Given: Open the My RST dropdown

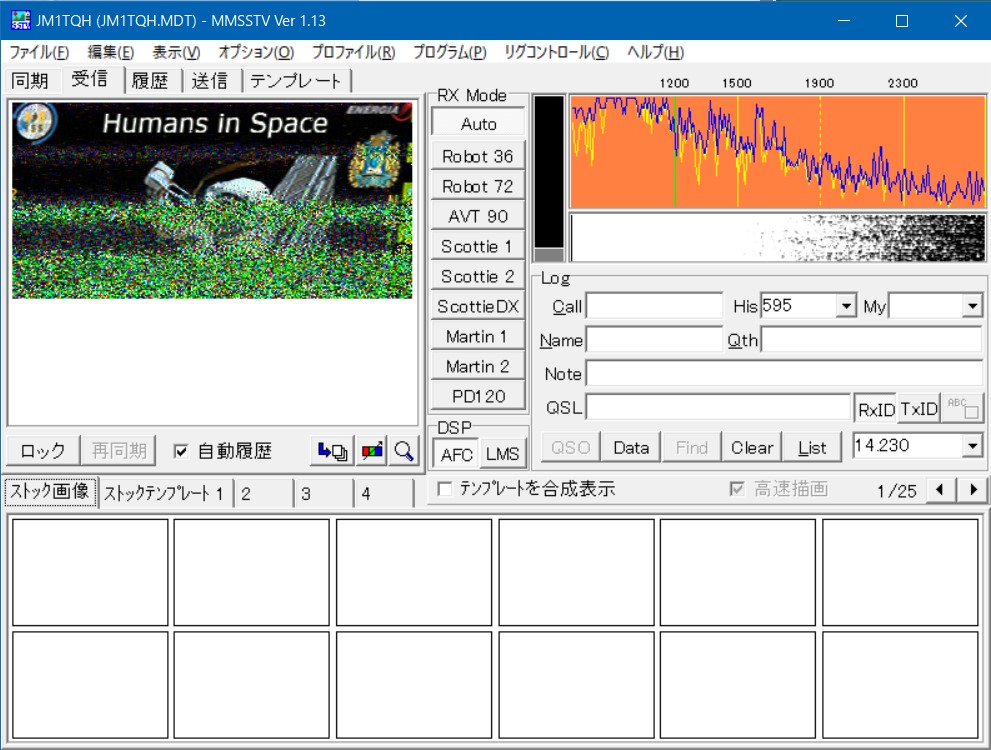Looking at the screenshot, I should [972, 306].
